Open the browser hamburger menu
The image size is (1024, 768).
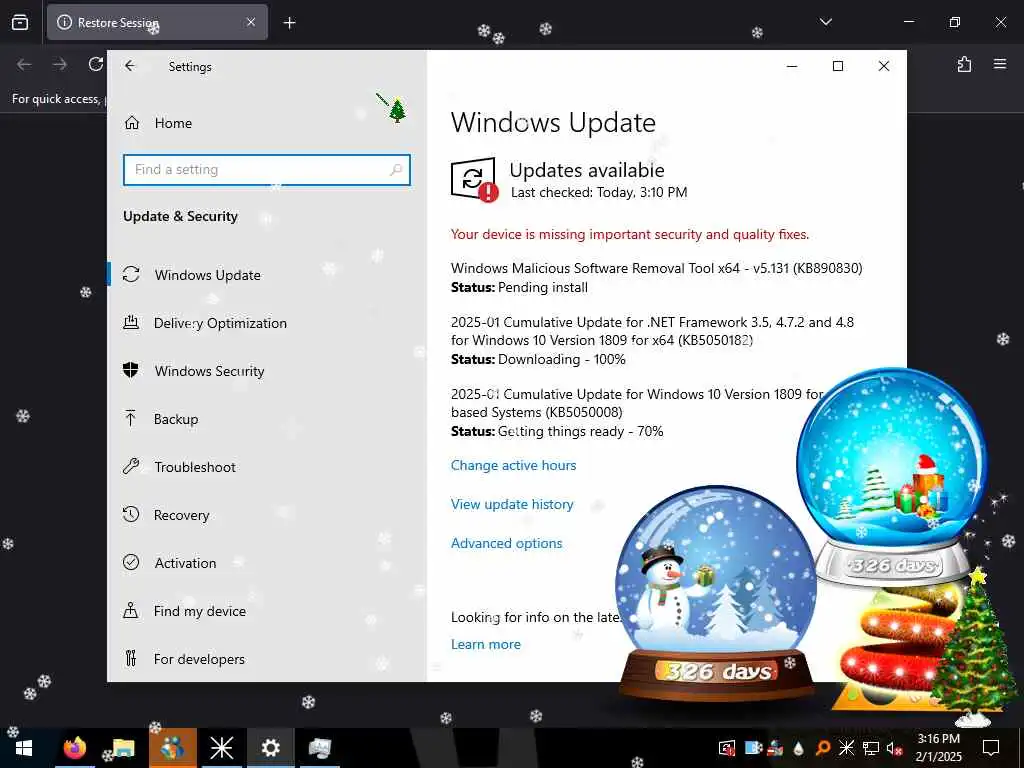coord(1000,64)
